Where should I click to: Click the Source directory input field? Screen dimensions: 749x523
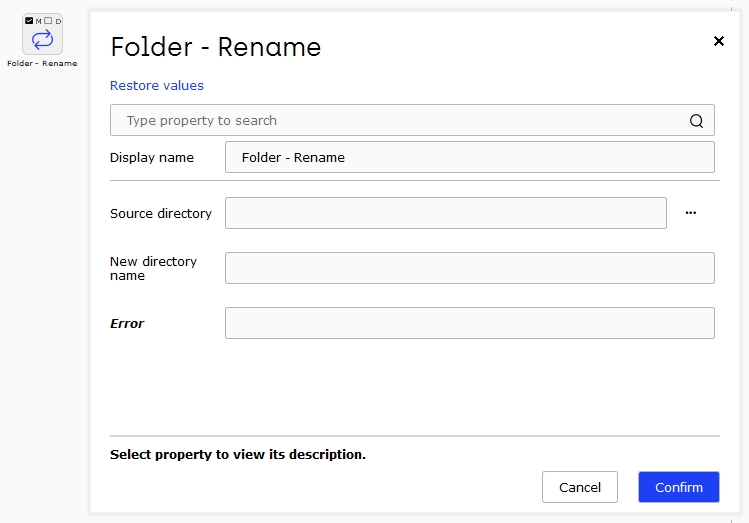446,213
